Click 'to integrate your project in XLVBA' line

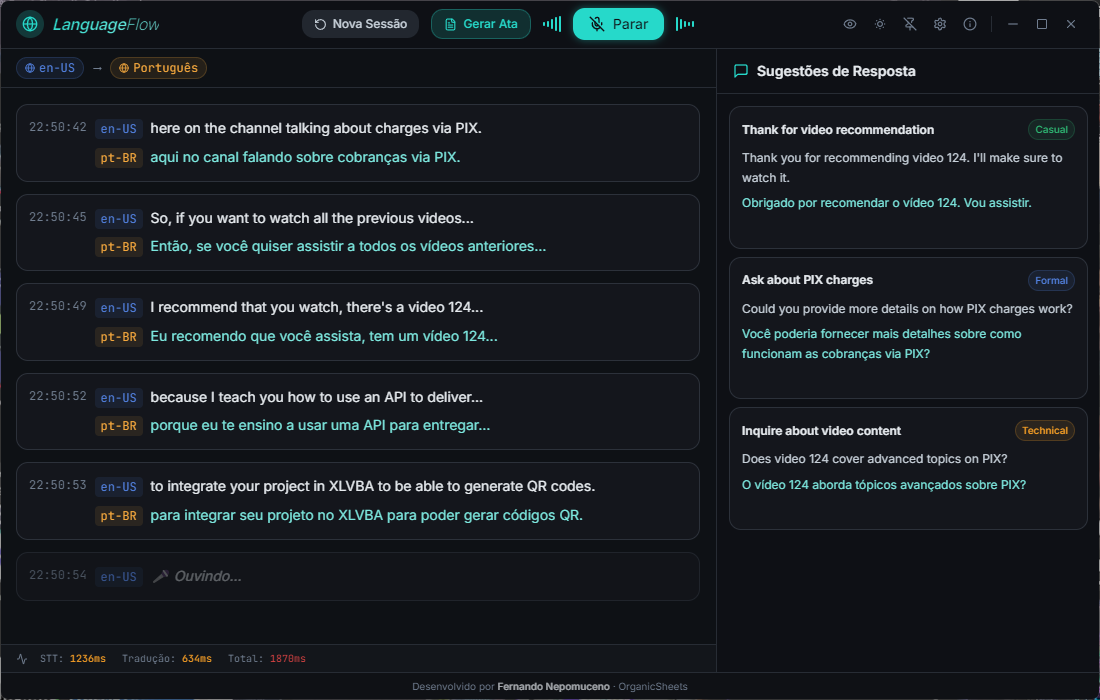373,486
